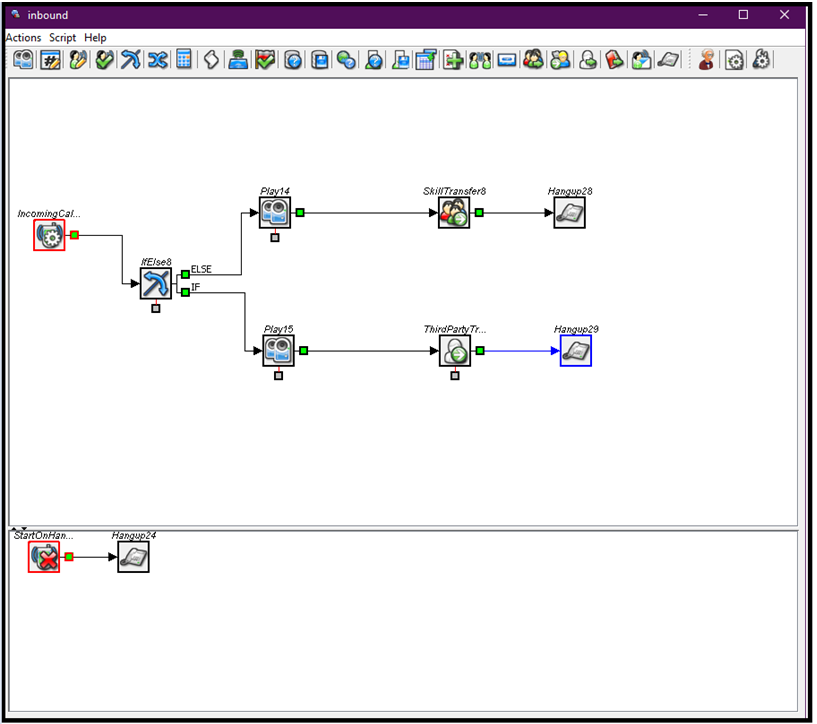Minimize the inbound window
This screenshot has height=724, width=817.
(x=703, y=15)
